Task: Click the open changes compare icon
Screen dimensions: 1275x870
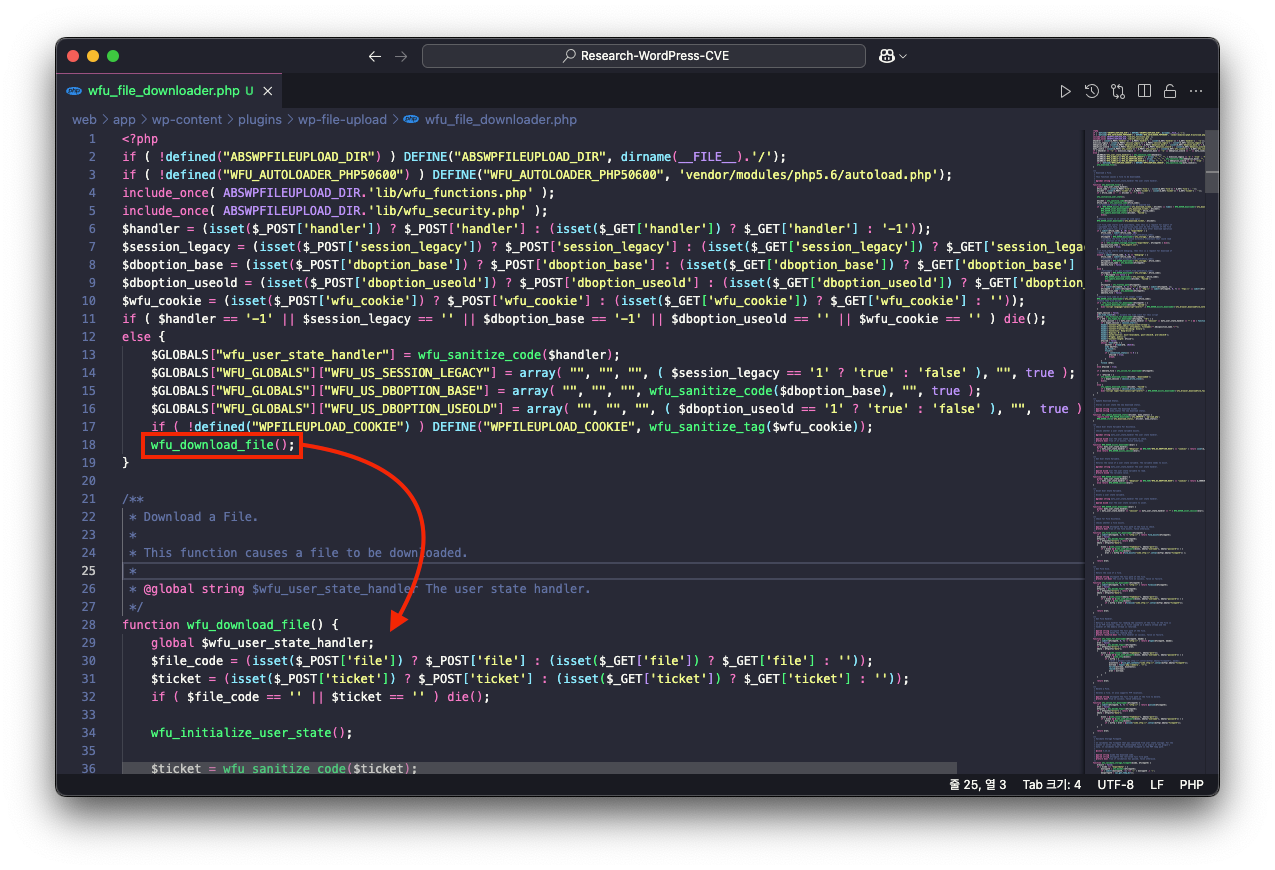Action: (x=1118, y=91)
